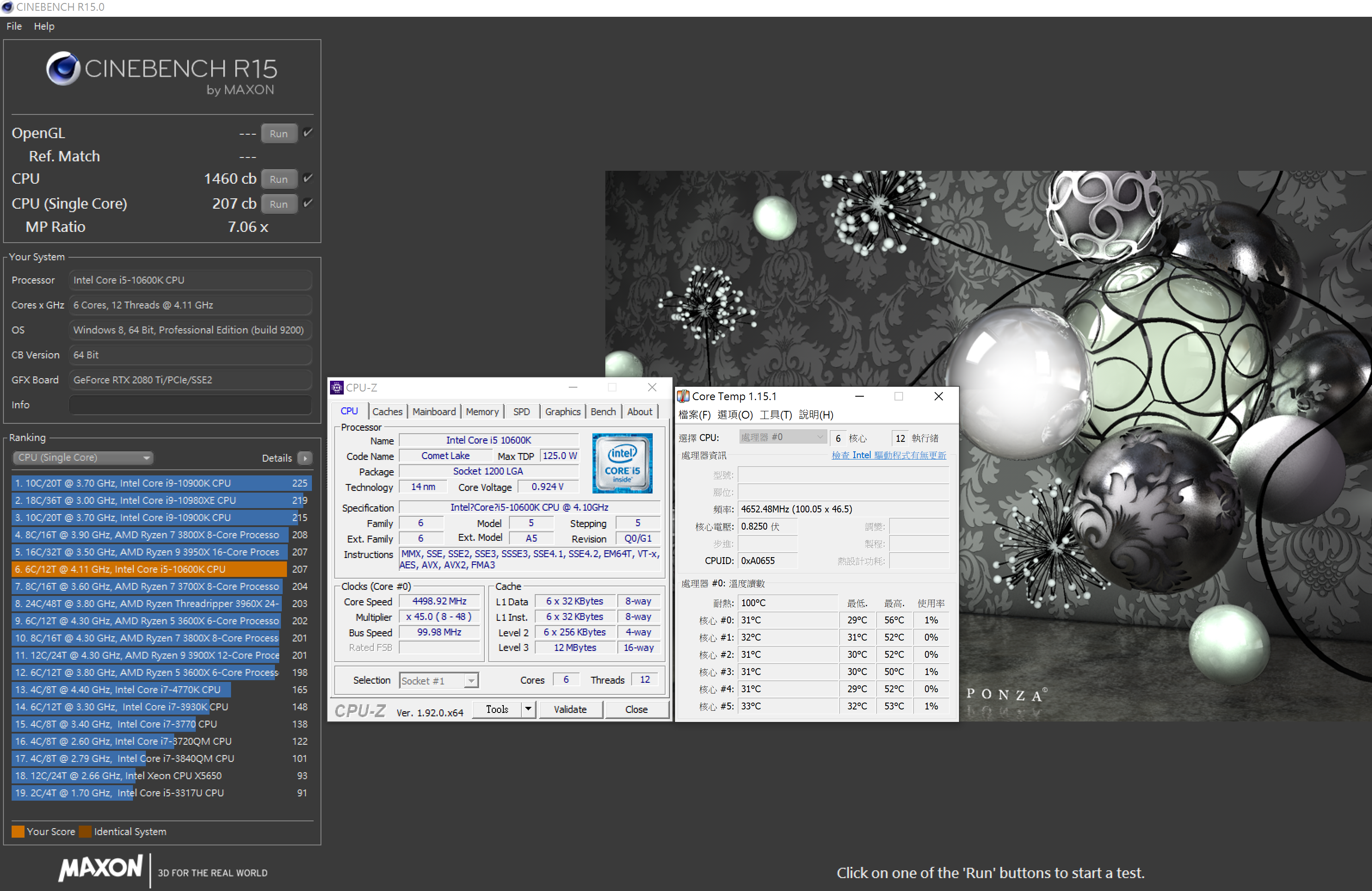
Task: Close the Core Temp window
Action: tap(938, 396)
